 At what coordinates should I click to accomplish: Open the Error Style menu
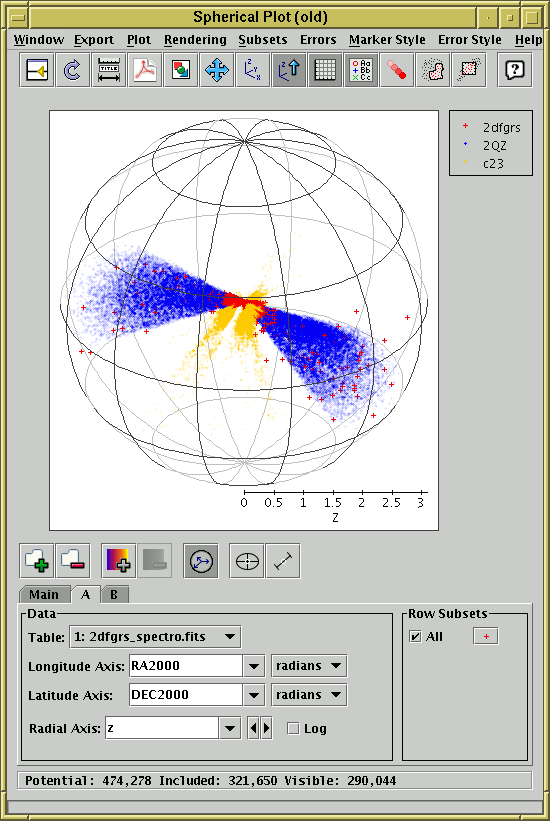pyautogui.click(x=470, y=40)
